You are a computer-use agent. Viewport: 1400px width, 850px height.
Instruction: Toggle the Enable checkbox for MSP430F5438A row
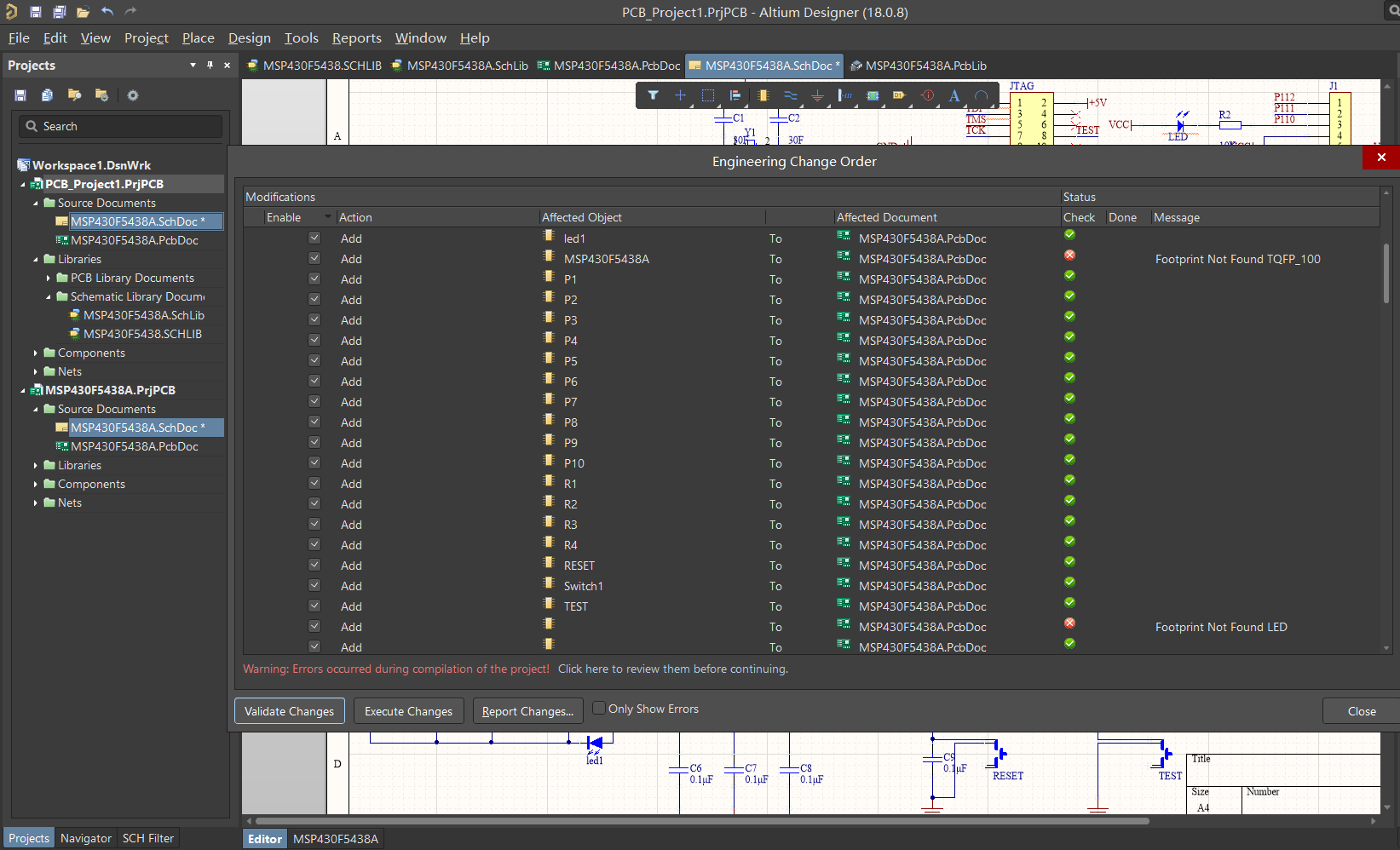tap(314, 258)
